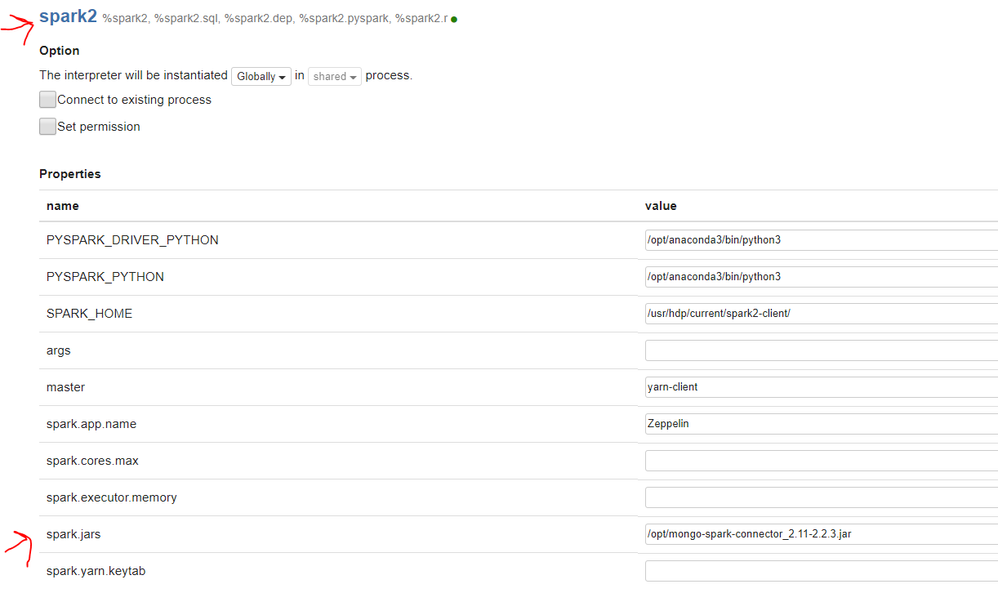Click the spark.yarn.keytab value field
Screen dimensions: 998x589
click(820, 571)
